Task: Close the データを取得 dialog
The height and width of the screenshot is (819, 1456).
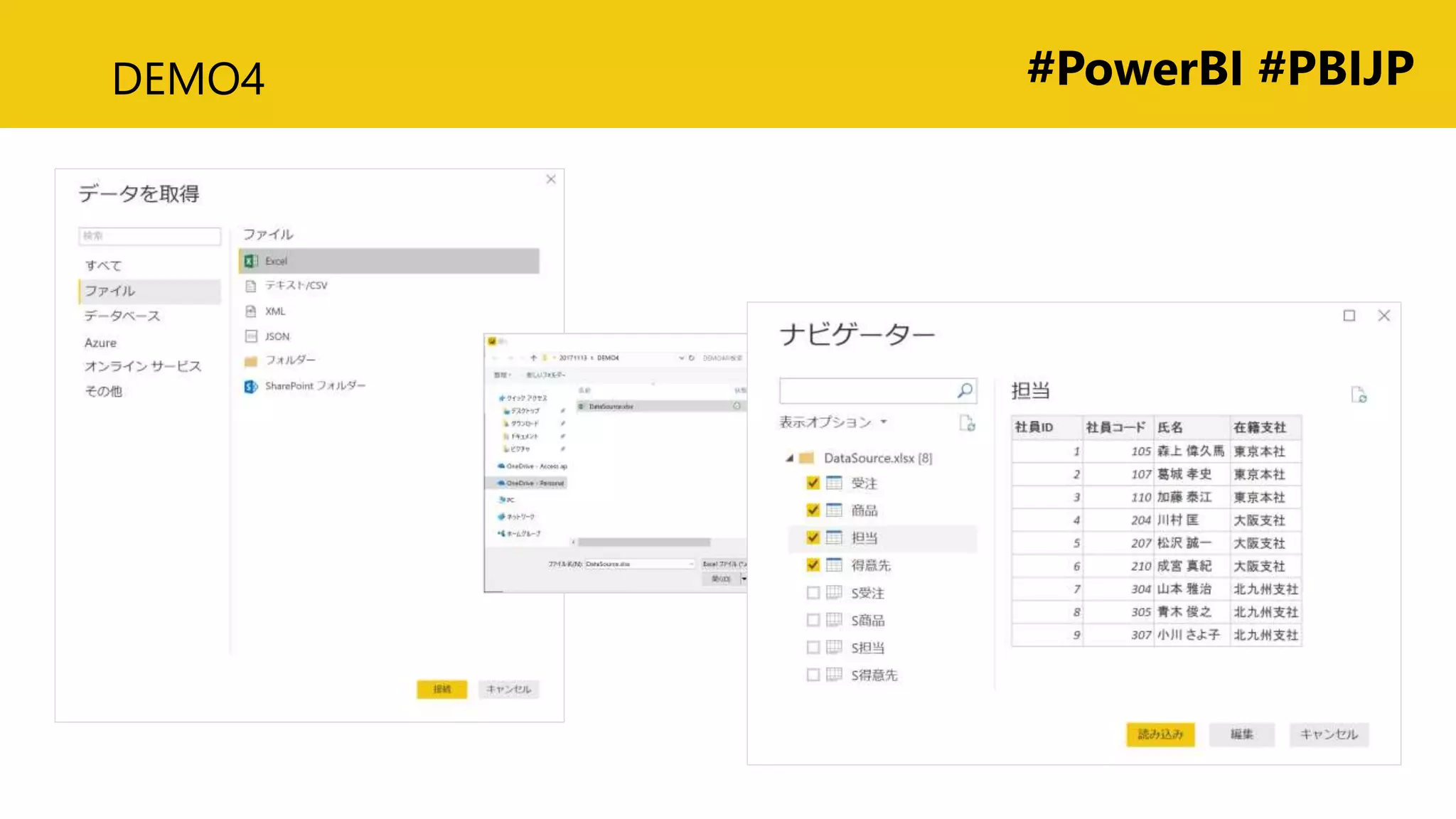Action: coord(551,180)
